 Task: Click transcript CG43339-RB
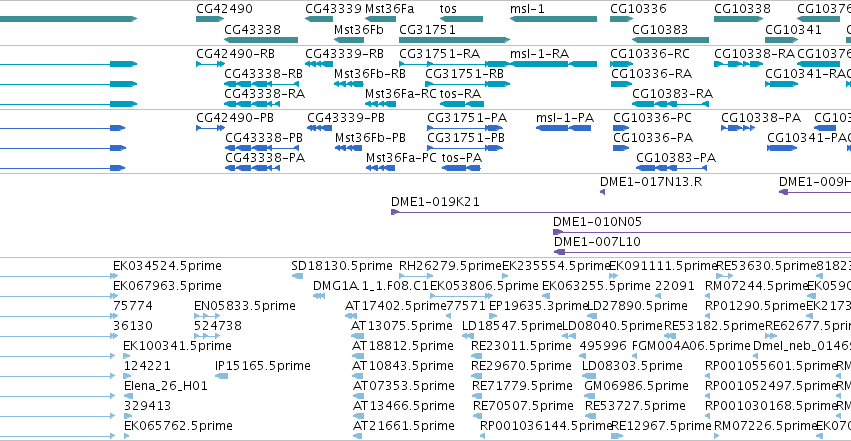pyautogui.click(x=319, y=64)
